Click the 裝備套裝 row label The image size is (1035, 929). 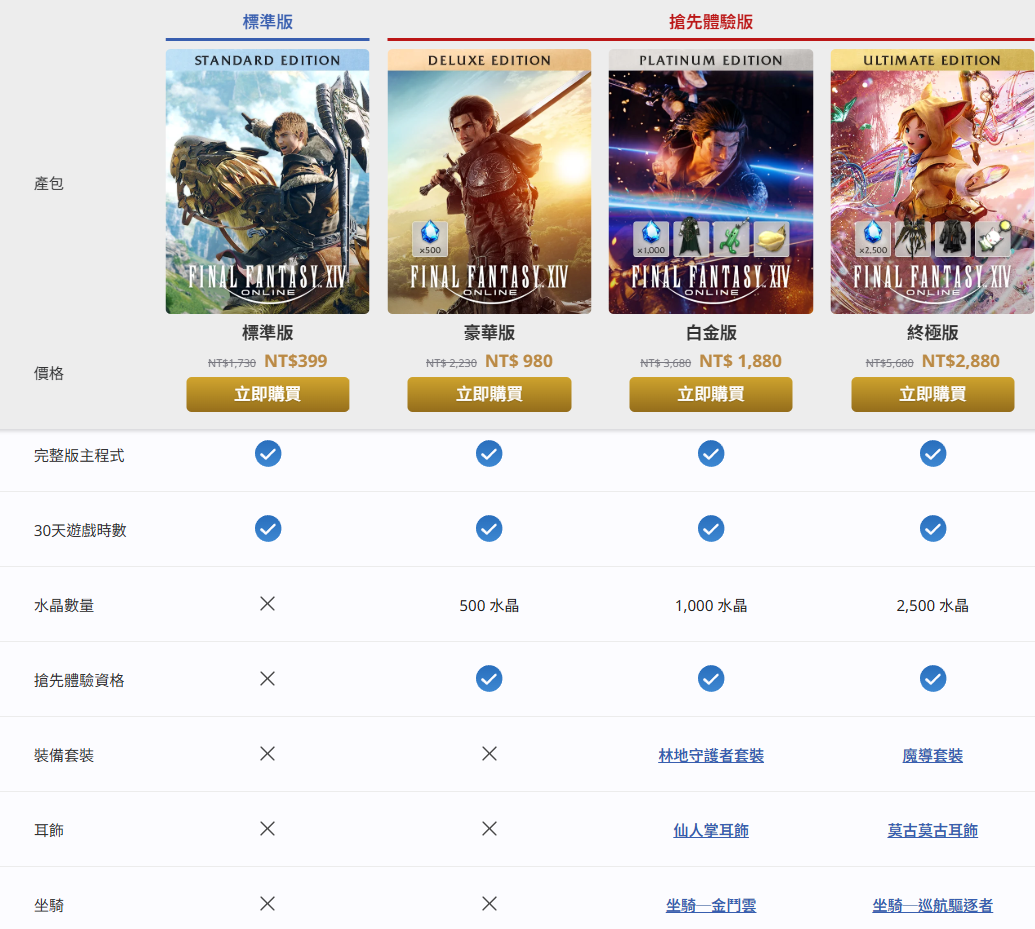click(64, 755)
